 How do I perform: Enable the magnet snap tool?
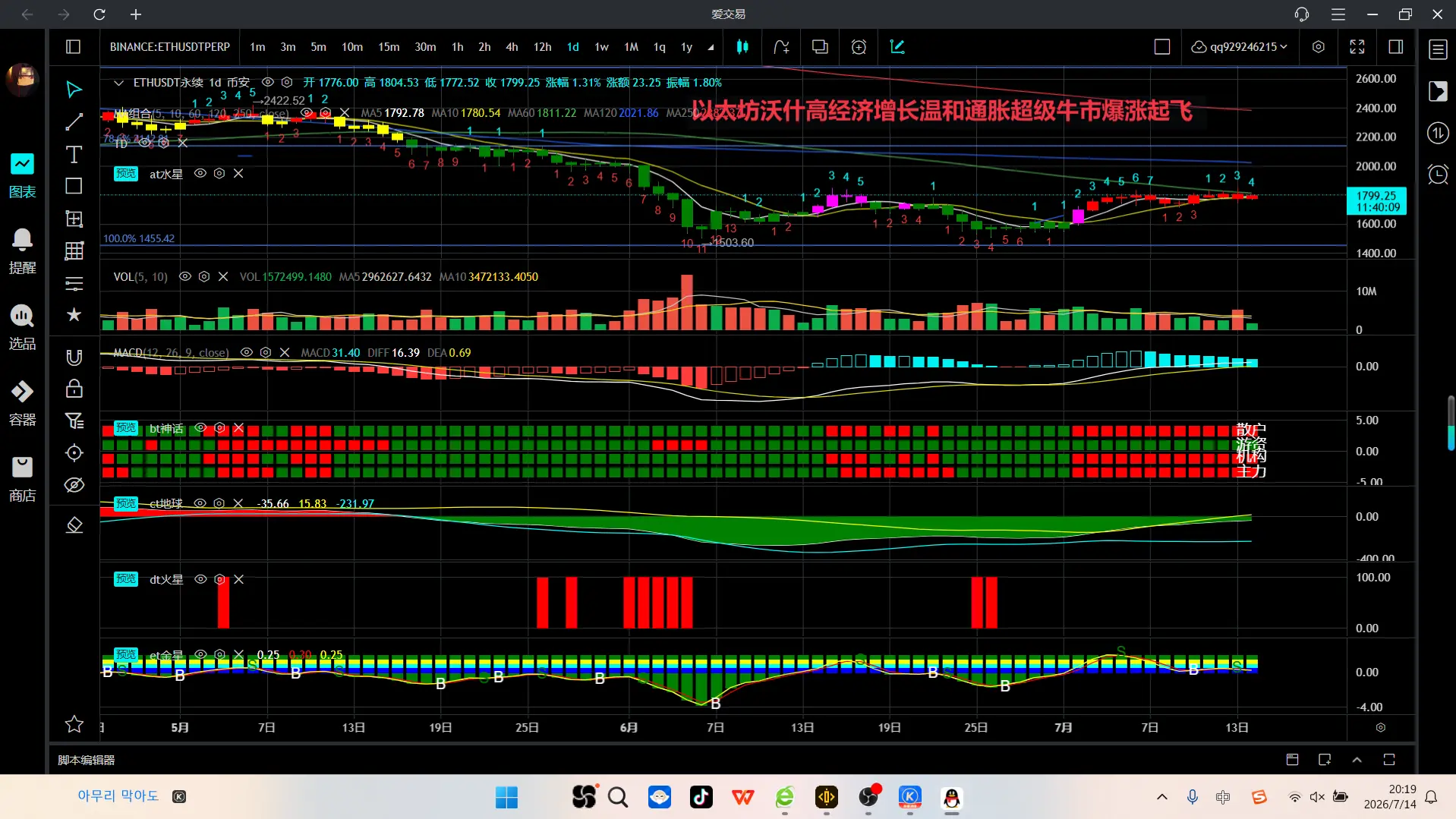74,357
